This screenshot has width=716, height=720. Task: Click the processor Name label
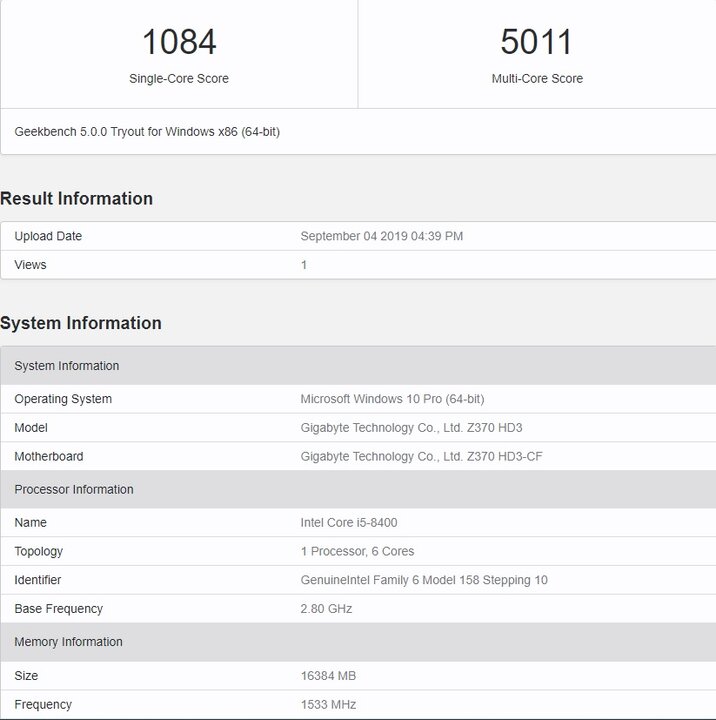[x=30, y=523]
